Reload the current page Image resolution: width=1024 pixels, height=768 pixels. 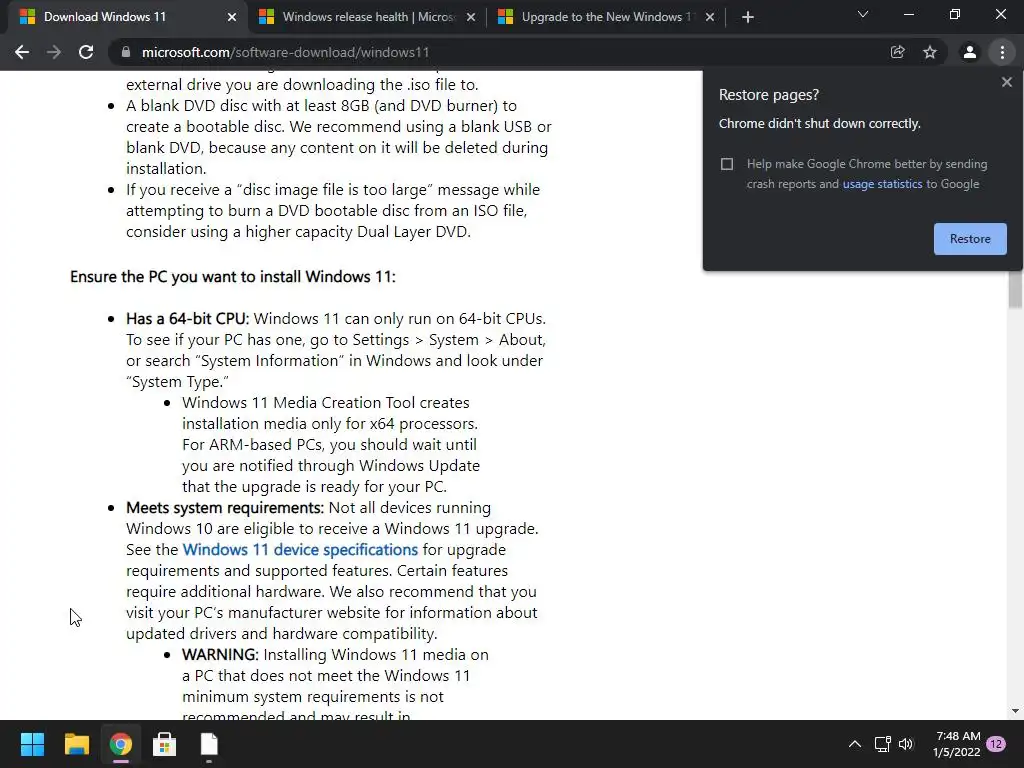tap(86, 52)
